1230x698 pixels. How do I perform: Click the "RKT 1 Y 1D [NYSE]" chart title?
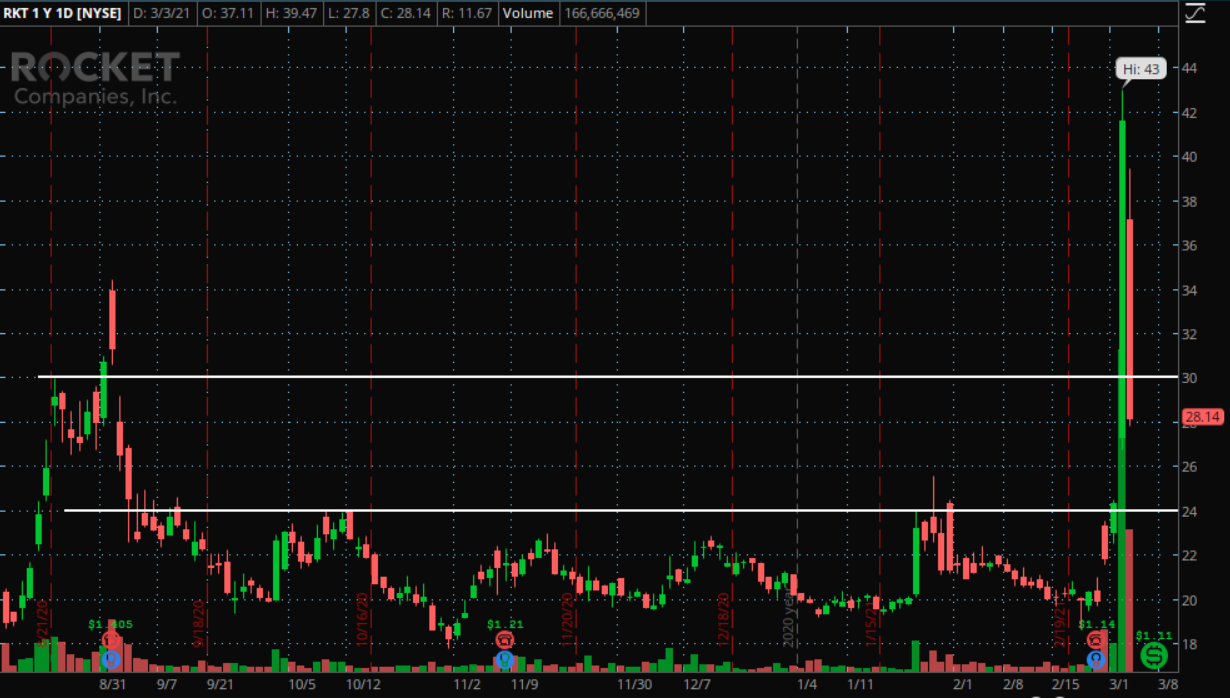click(63, 14)
